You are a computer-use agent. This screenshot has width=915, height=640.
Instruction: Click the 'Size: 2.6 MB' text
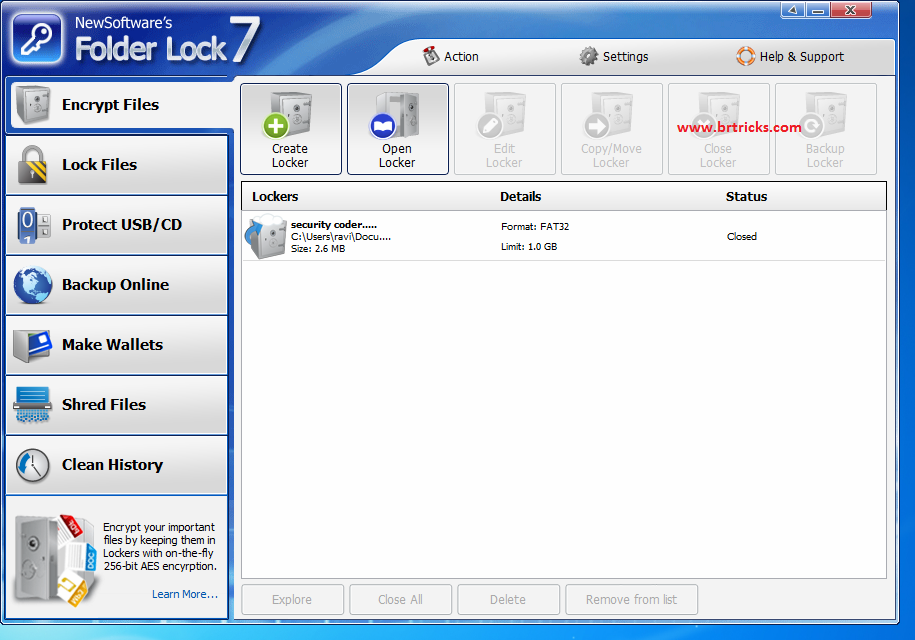pos(318,249)
